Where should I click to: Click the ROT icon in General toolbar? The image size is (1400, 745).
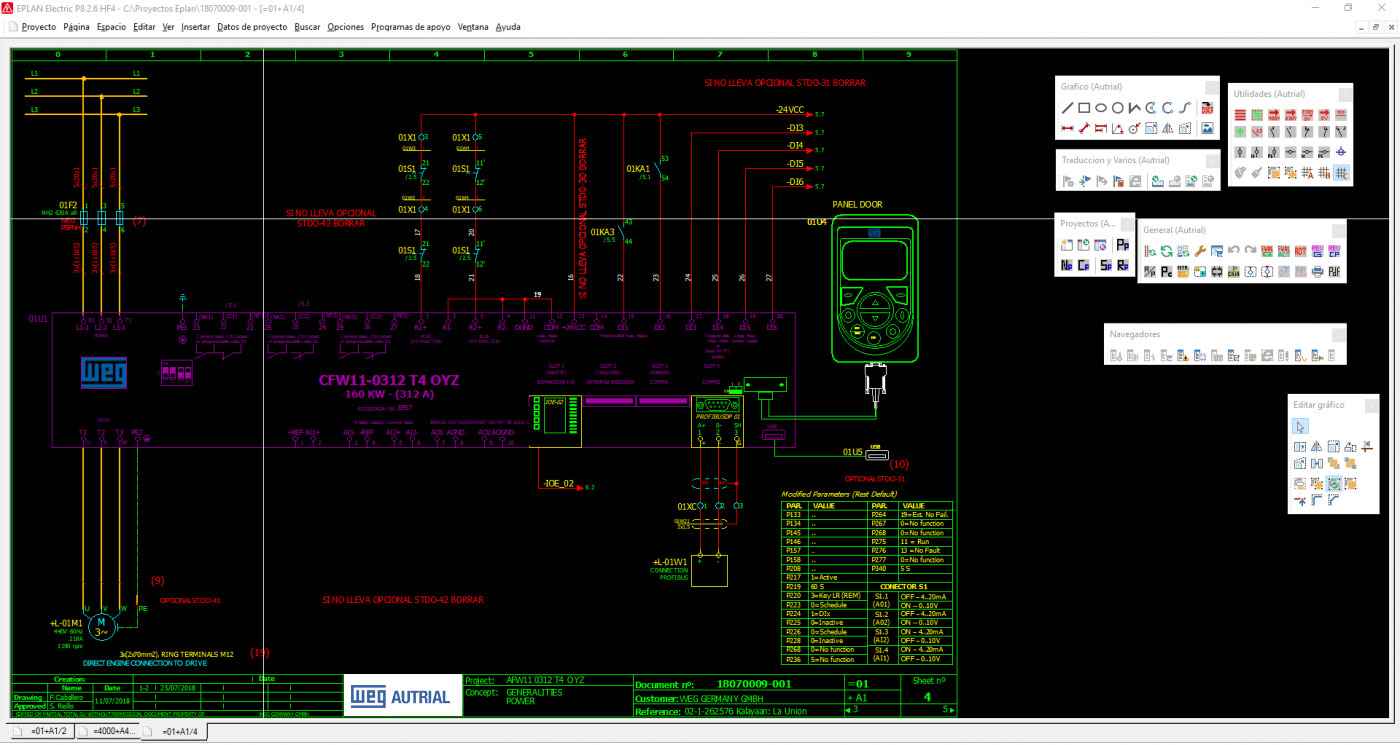(x=1301, y=251)
